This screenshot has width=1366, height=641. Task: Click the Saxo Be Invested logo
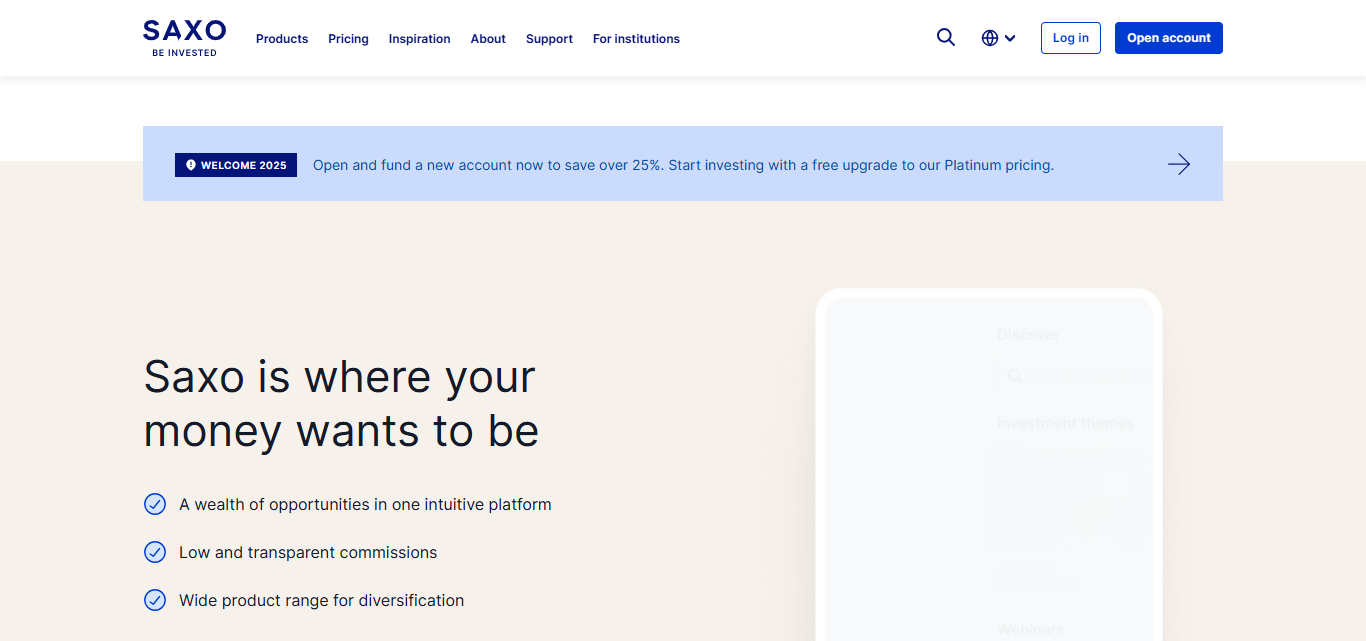184,38
